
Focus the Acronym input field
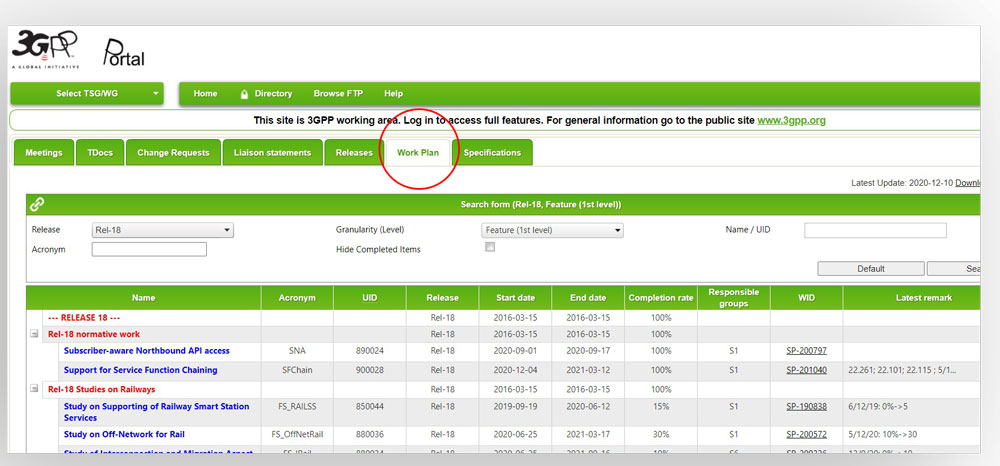149,249
